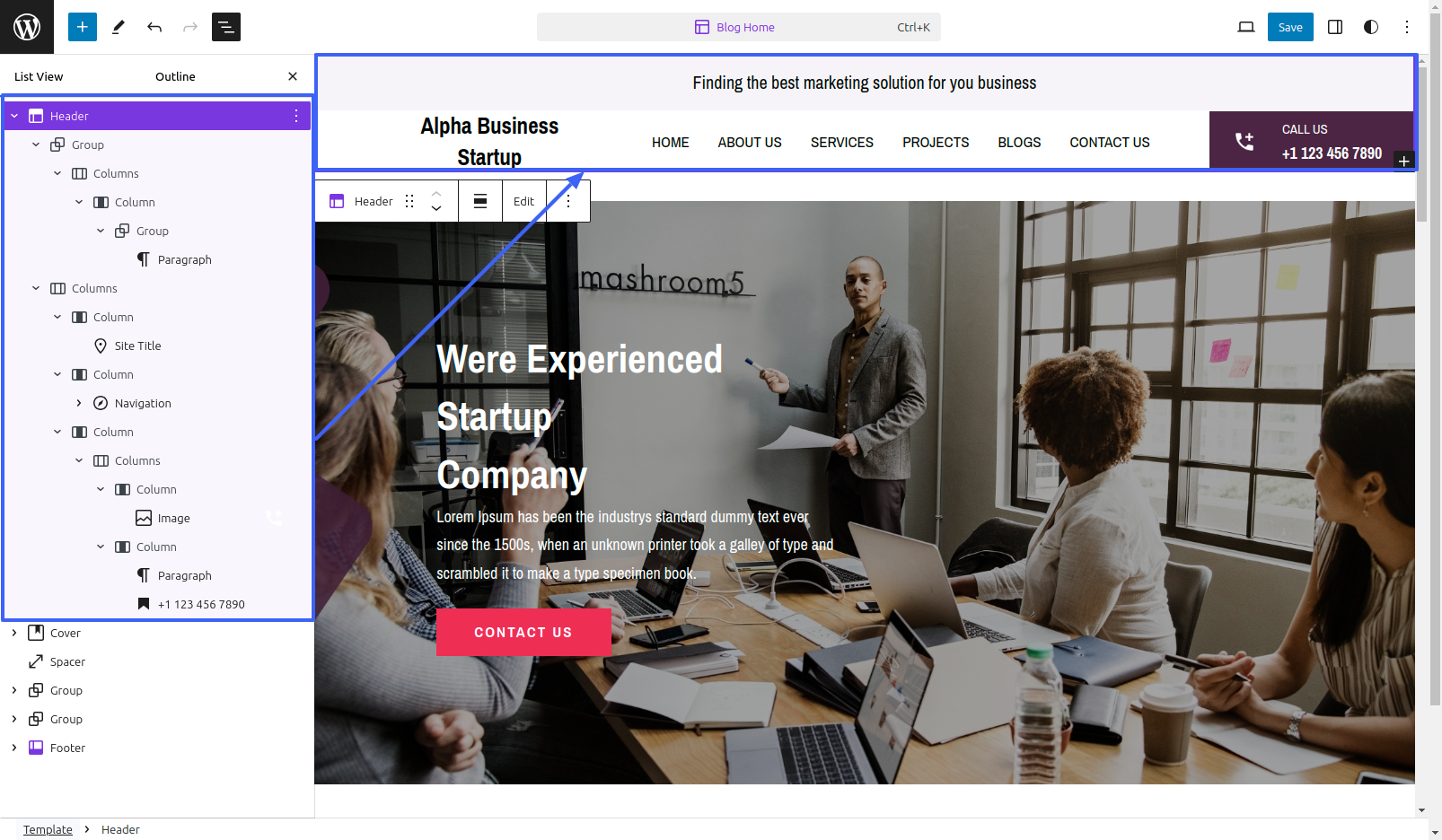Screen dimensions: 1442x840
Task: Click the Align icon in block toolbar
Action: coord(480,201)
